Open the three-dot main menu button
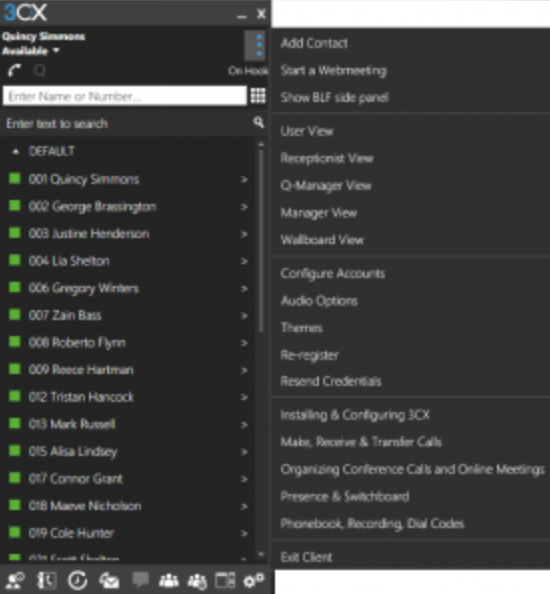Screen dimensions: 550x594 [x=256, y=45]
